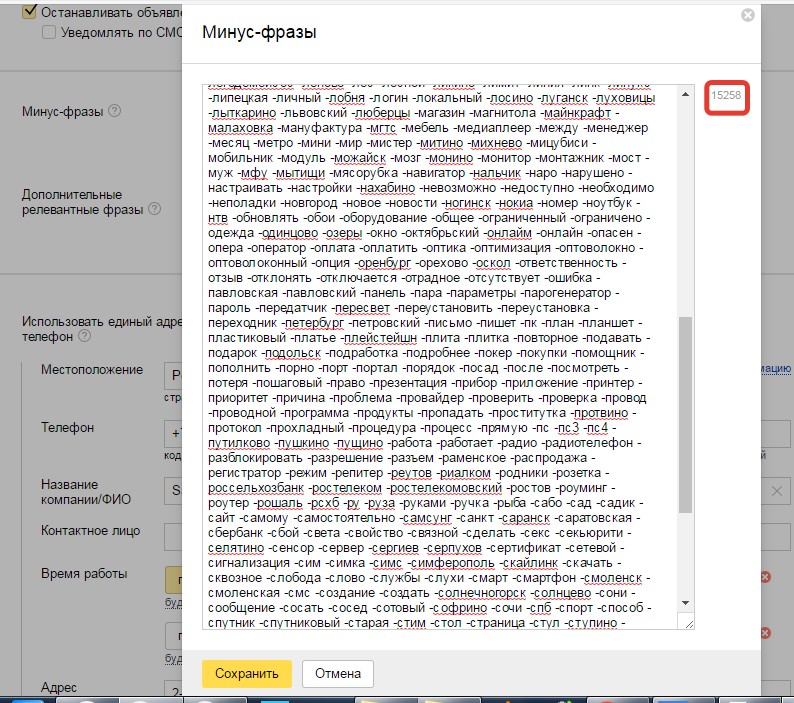Screen dimensions: 794x703
Task: Click the scroll down arrow of phrases textarea
Action: click(685, 603)
